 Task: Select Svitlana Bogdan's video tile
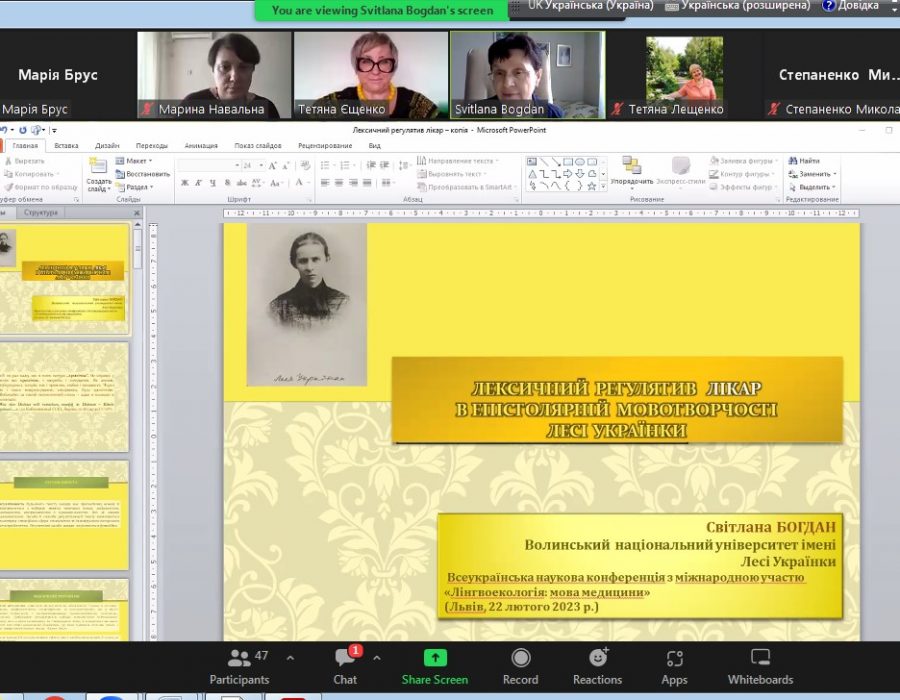tap(527, 75)
